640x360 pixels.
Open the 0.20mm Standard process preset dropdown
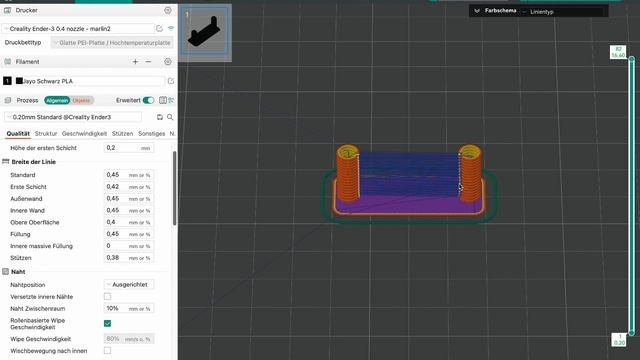pos(73,117)
